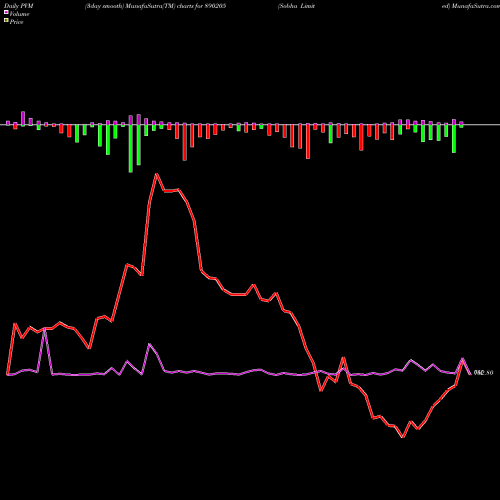Screen dimensions: 500x500
Task: Click the 'Daily PVM' title text
Action: [19, 6]
